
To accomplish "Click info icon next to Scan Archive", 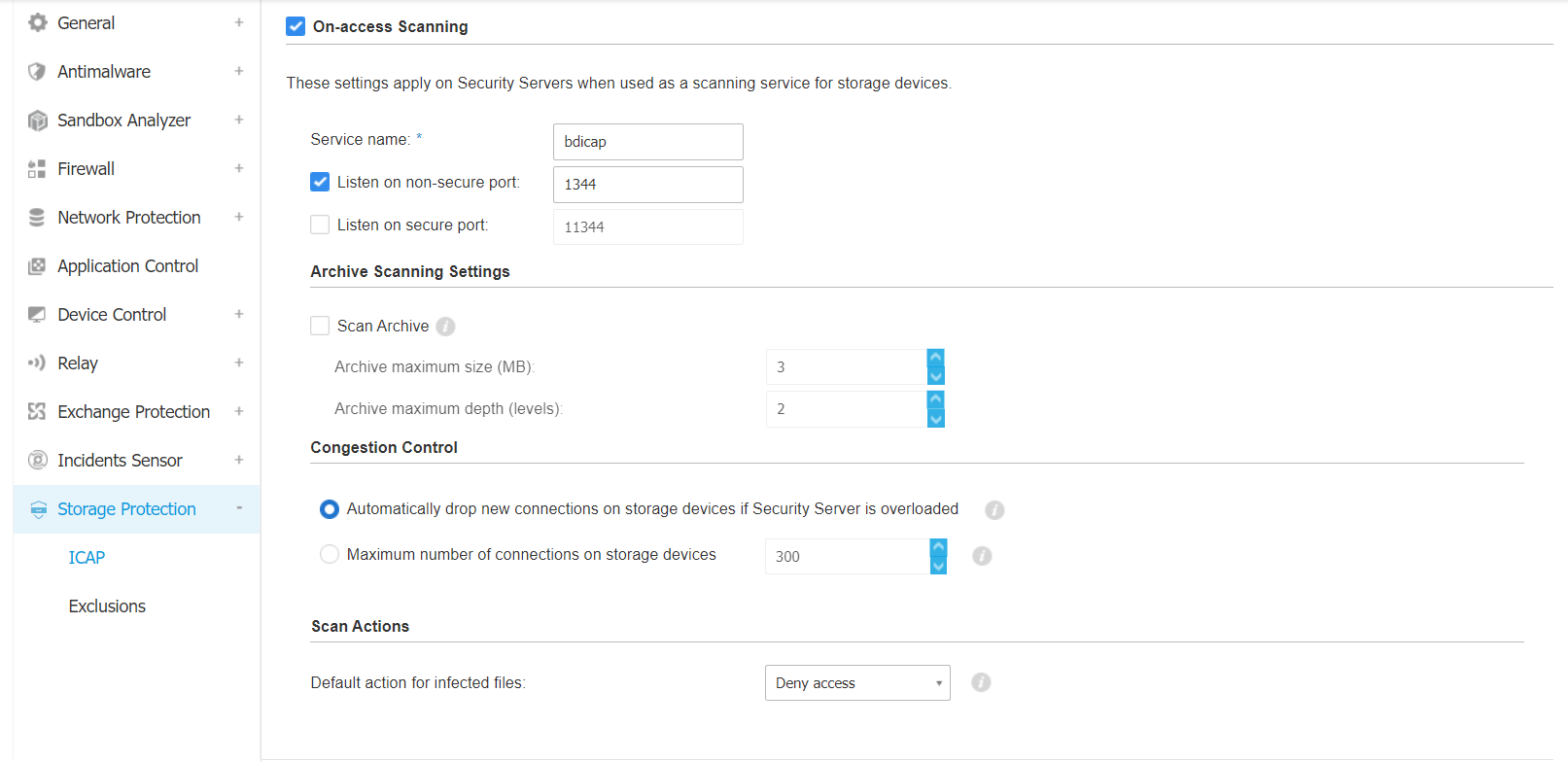I will coord(445,327).
